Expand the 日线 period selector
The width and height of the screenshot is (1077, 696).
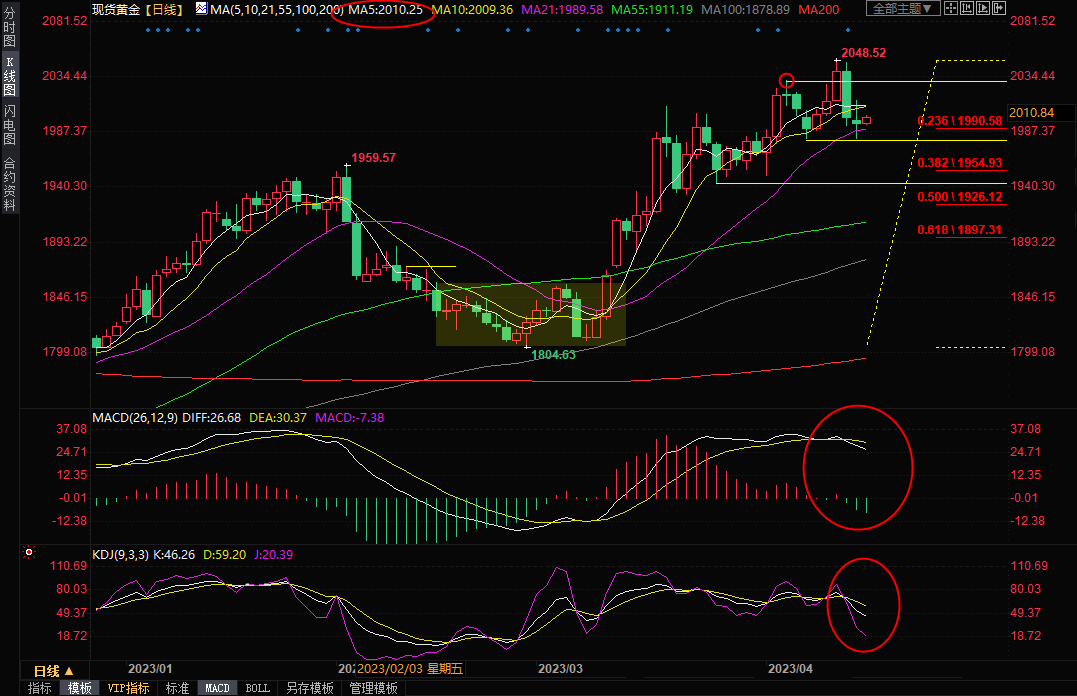(x=54, y=671)
